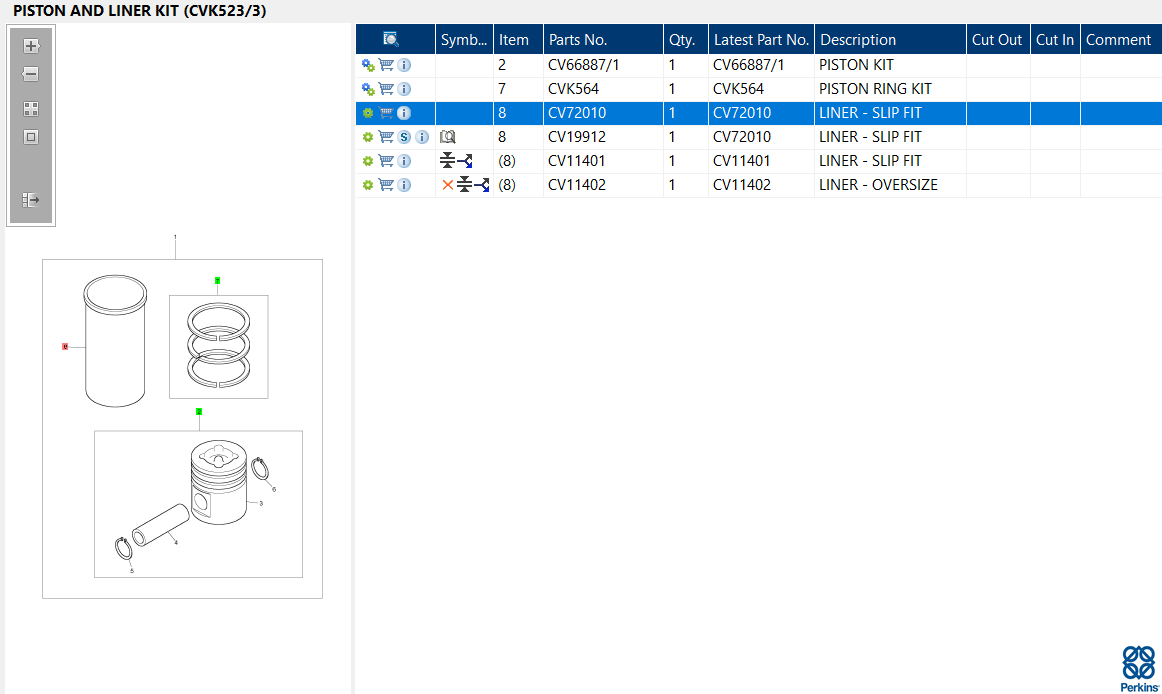Click the orange X symbol for CV11402
Screen dimensions: 1162x694
click(448, 185)
